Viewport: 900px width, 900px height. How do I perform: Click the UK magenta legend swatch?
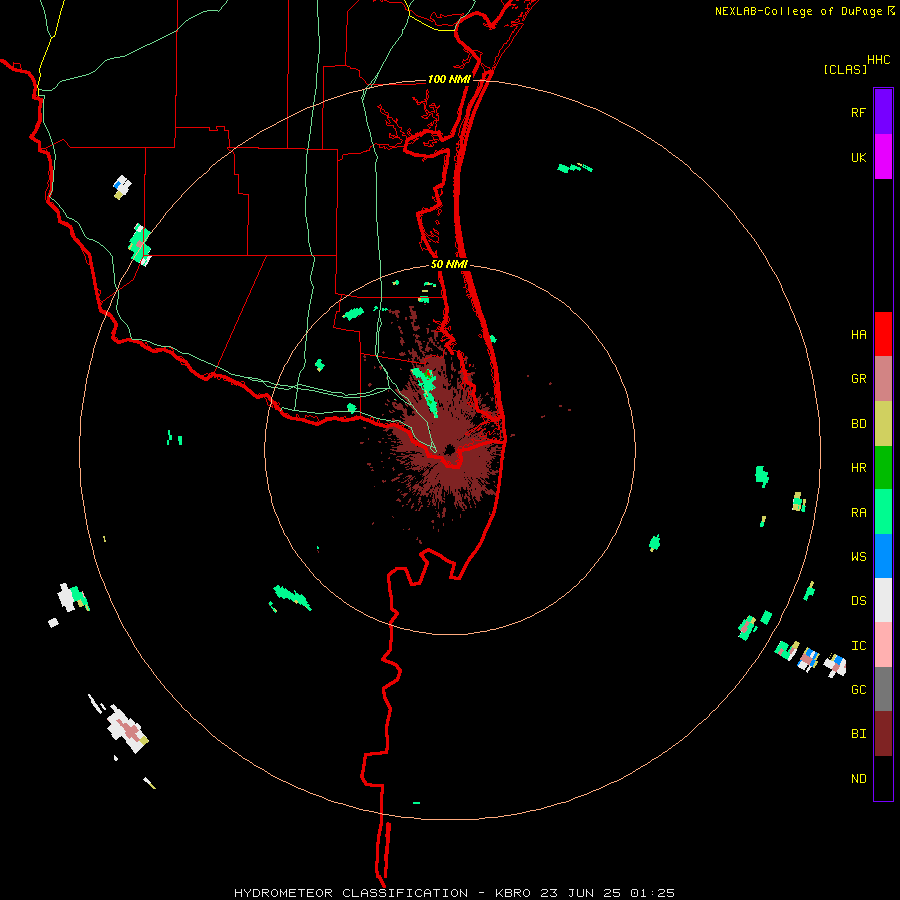[883, 157]
